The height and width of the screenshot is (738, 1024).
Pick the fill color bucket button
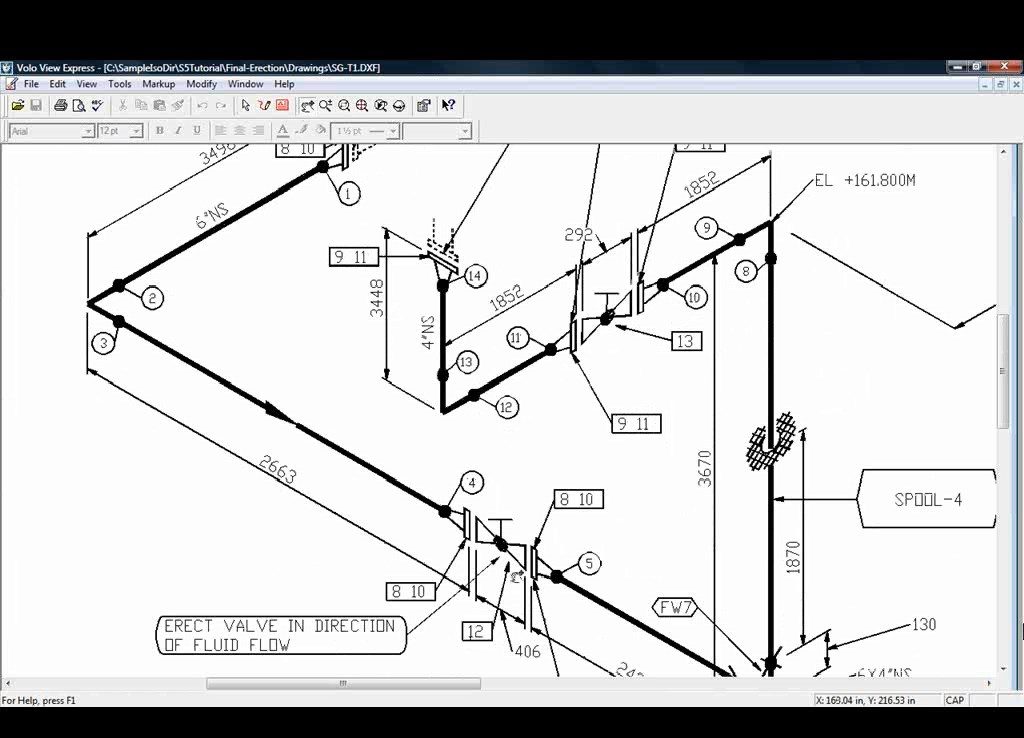[321, 131]
